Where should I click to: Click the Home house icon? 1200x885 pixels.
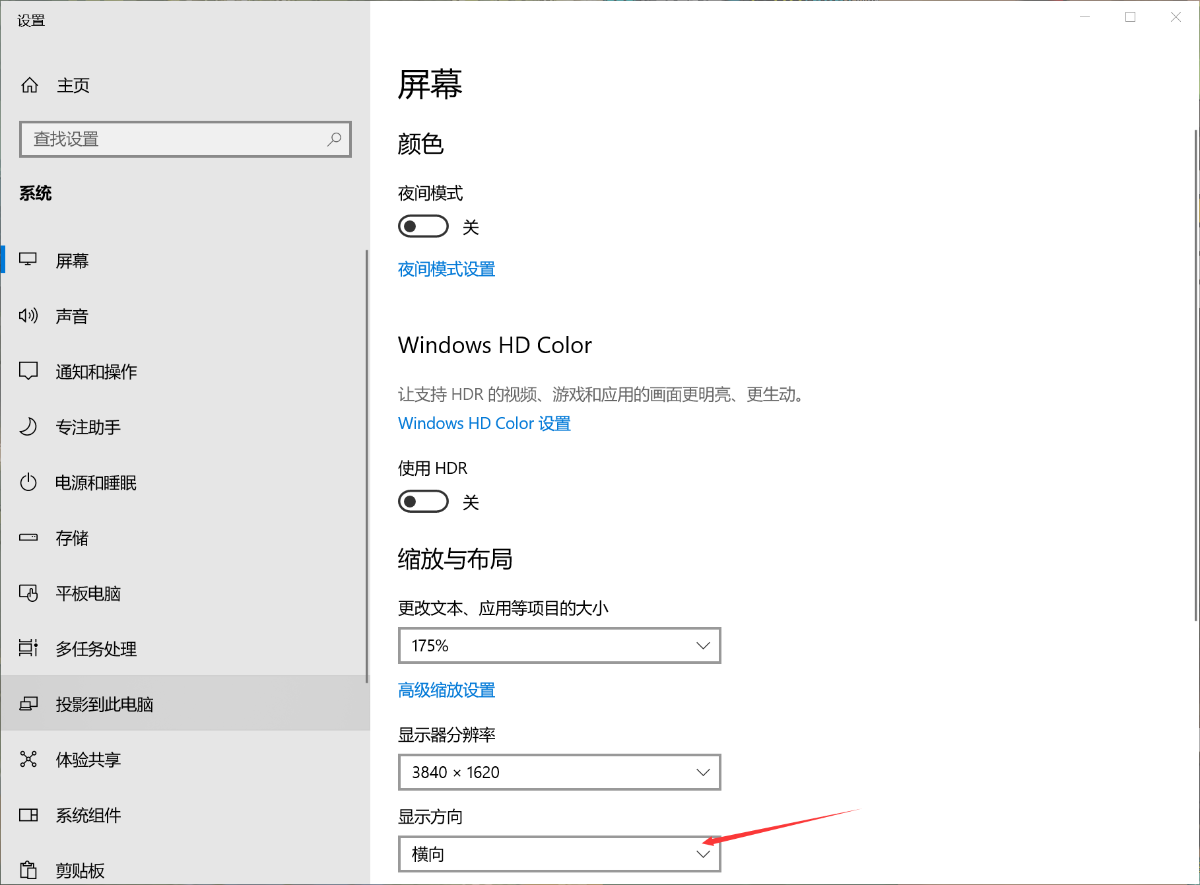tap(29, 85)
